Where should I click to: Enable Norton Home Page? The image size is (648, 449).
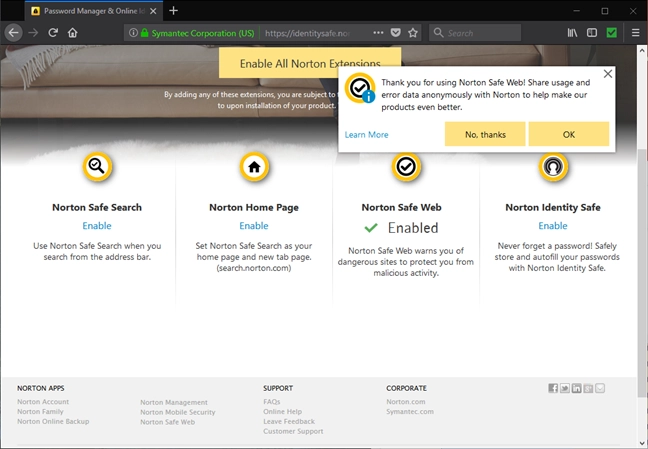tap(254, 226)
